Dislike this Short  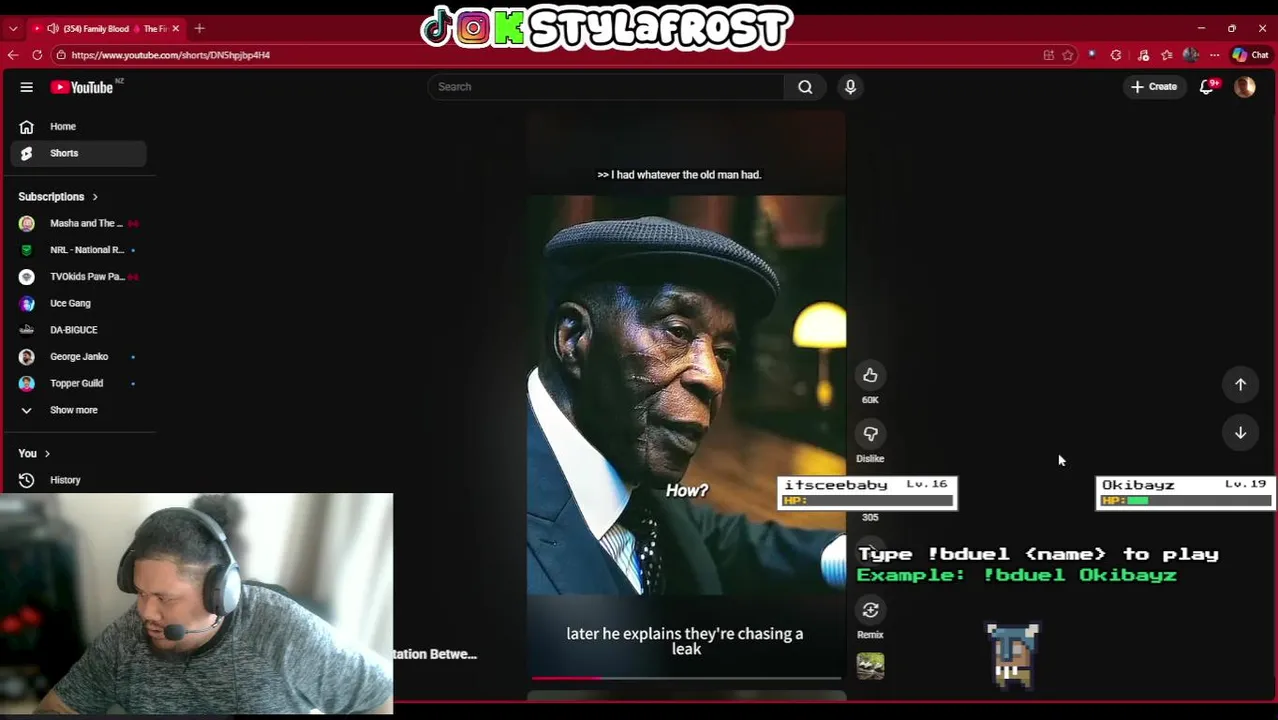tap(870, 434)
